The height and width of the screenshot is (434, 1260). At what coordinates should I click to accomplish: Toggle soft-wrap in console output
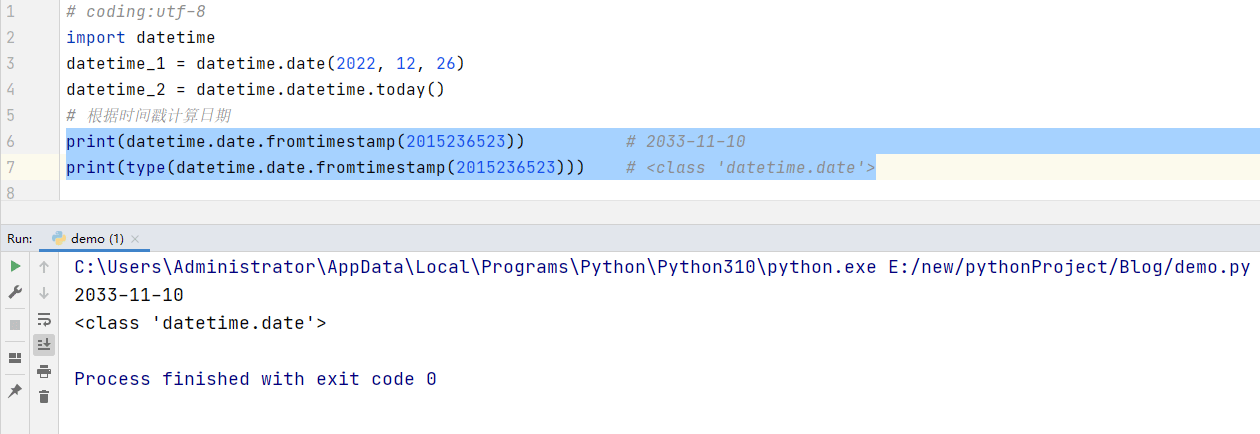pos(44,319)
